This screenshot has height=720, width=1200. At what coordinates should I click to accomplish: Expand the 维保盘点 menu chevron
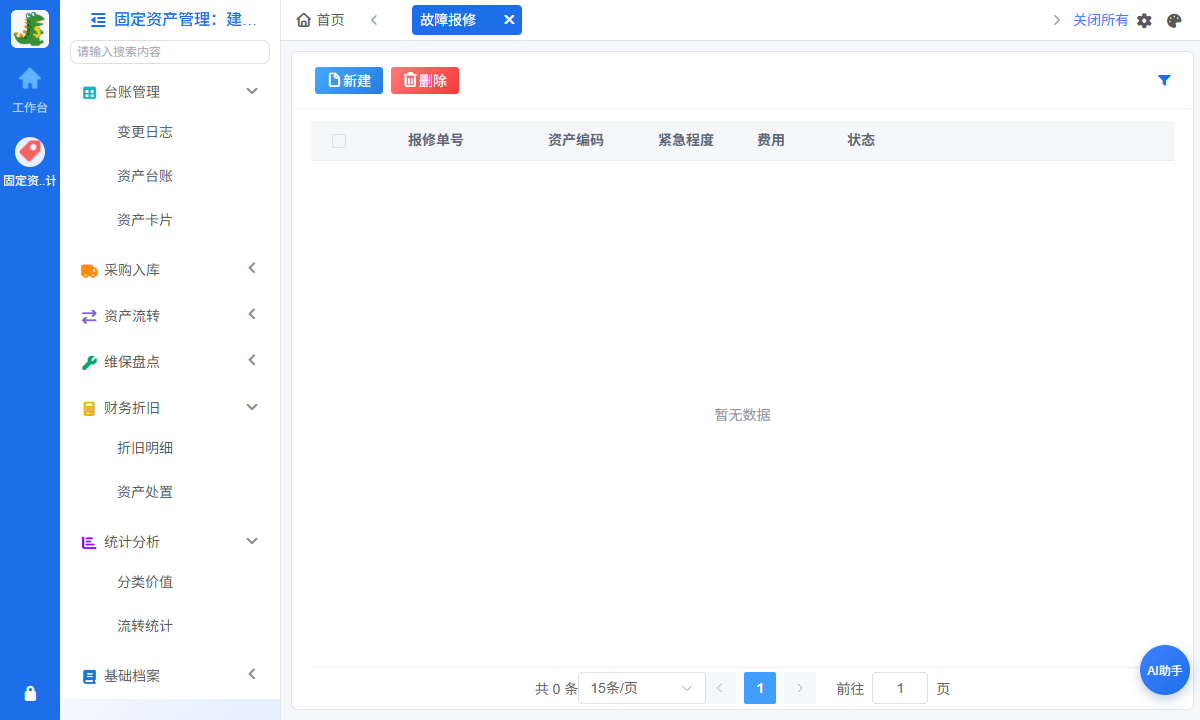point(252,360)
